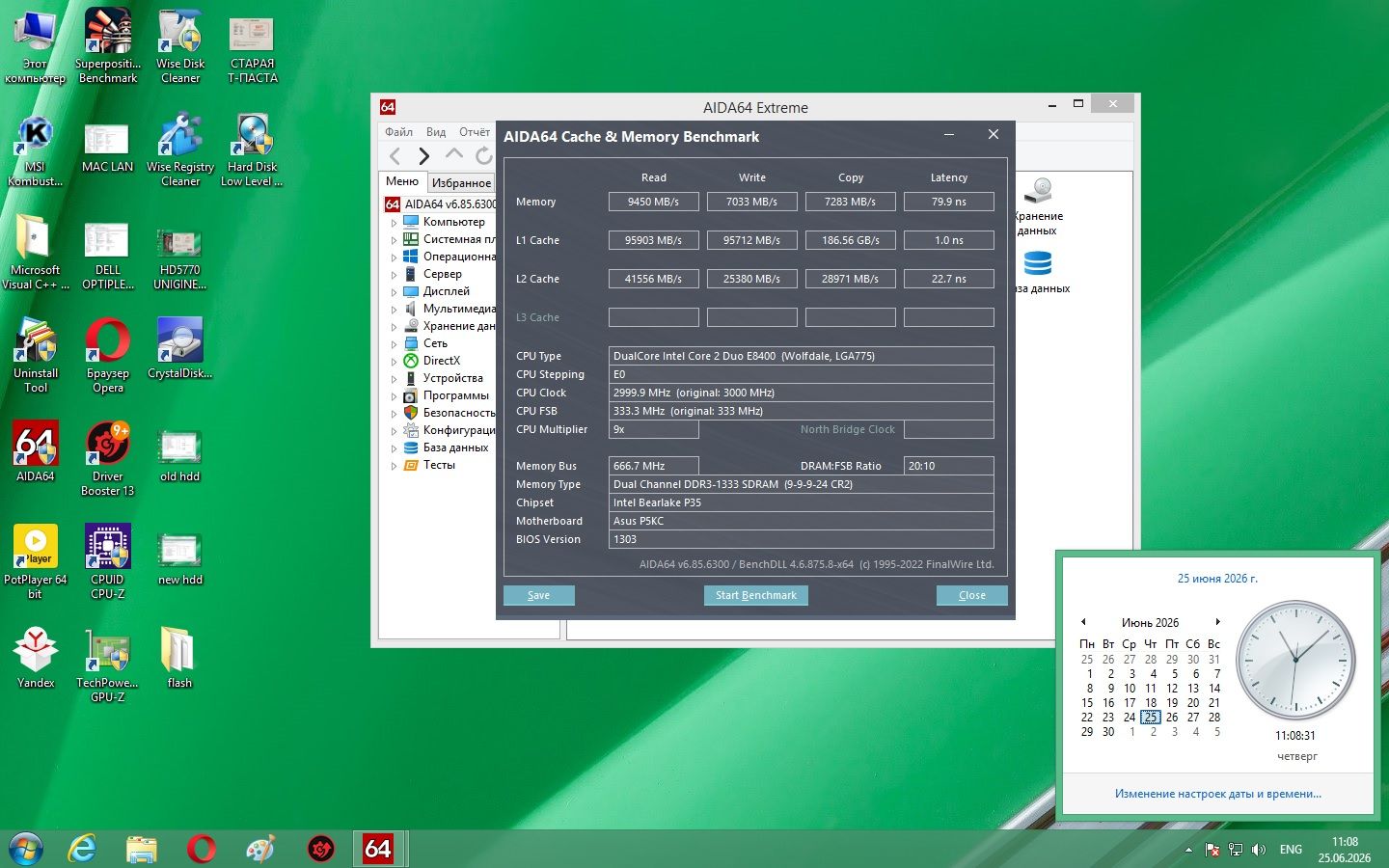Click the volume speaker tray icon

tap(1259, 850)
